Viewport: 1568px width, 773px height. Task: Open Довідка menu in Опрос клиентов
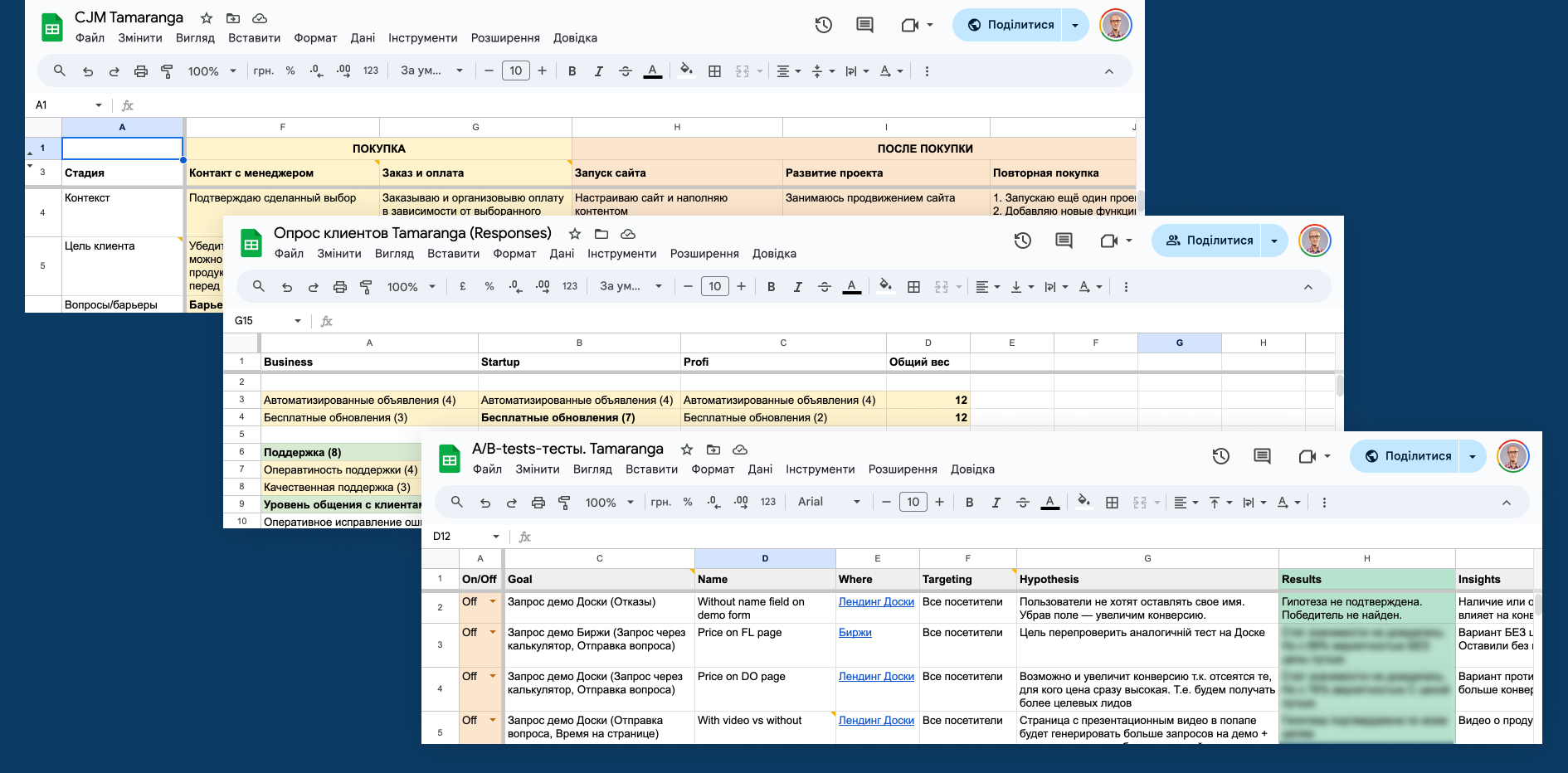(x=774, y=254)
